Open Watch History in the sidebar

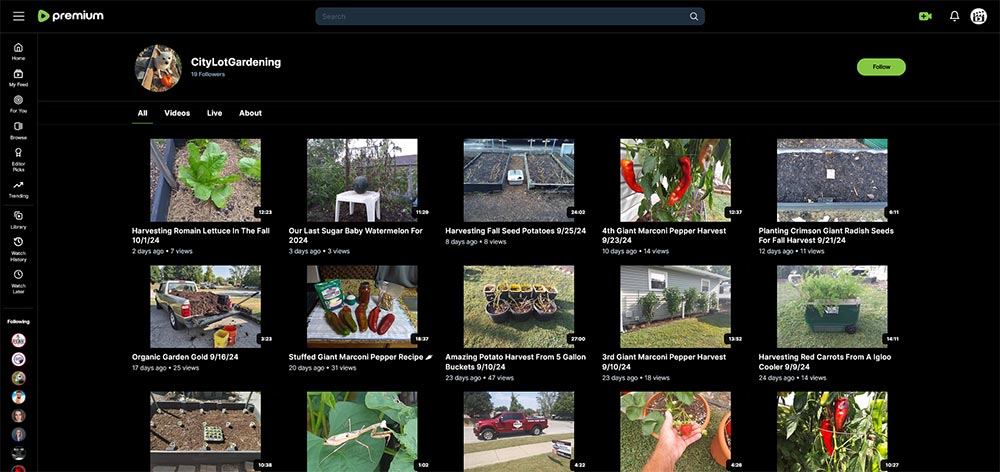(18, 249)
